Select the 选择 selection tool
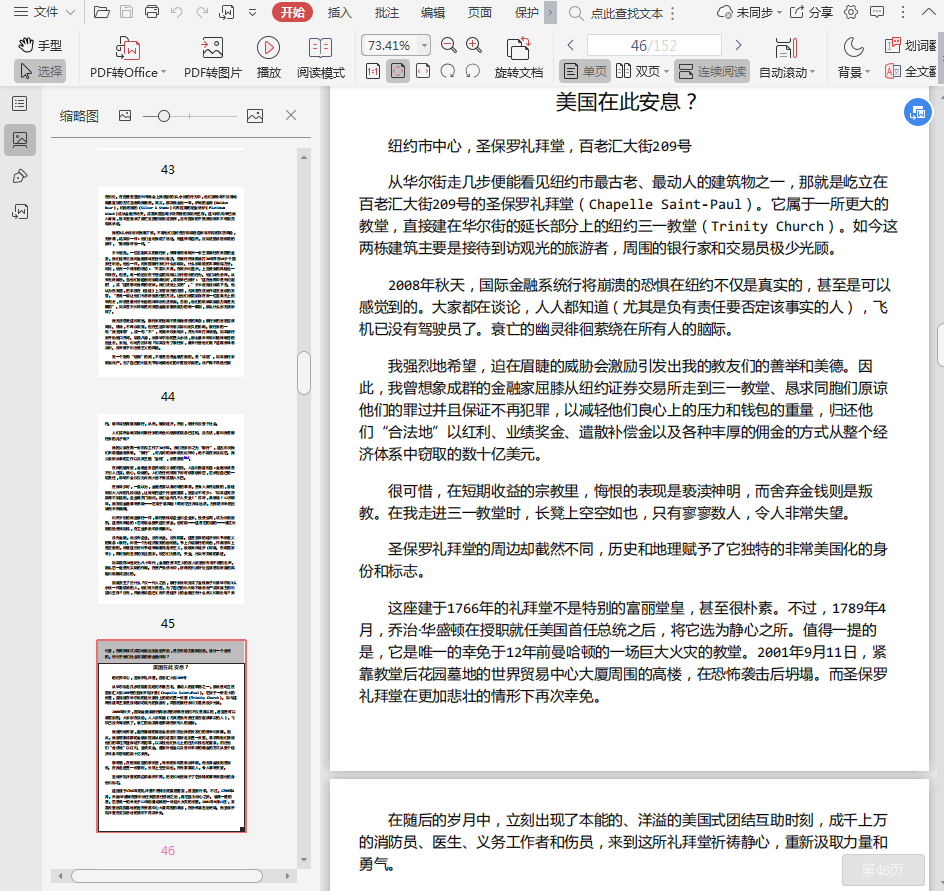 click(x=40, y=72)
